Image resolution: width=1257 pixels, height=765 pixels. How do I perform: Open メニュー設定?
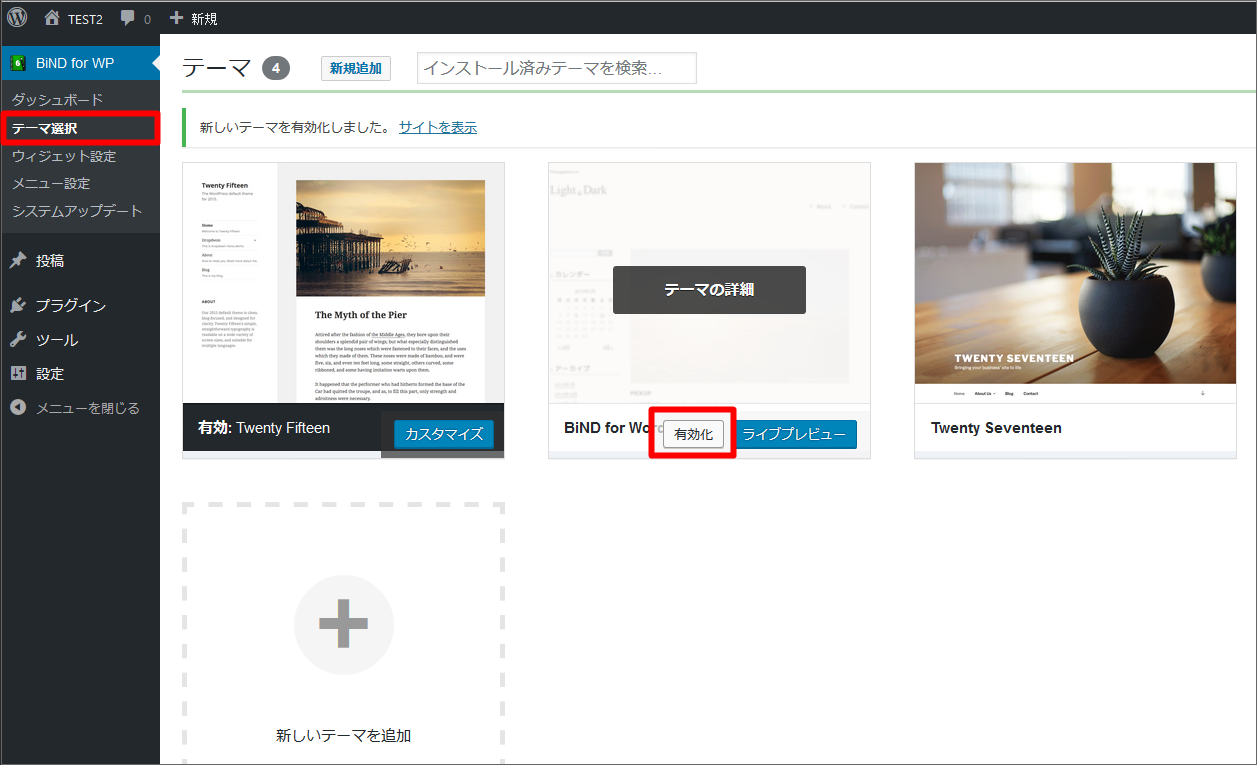[51, 184]
